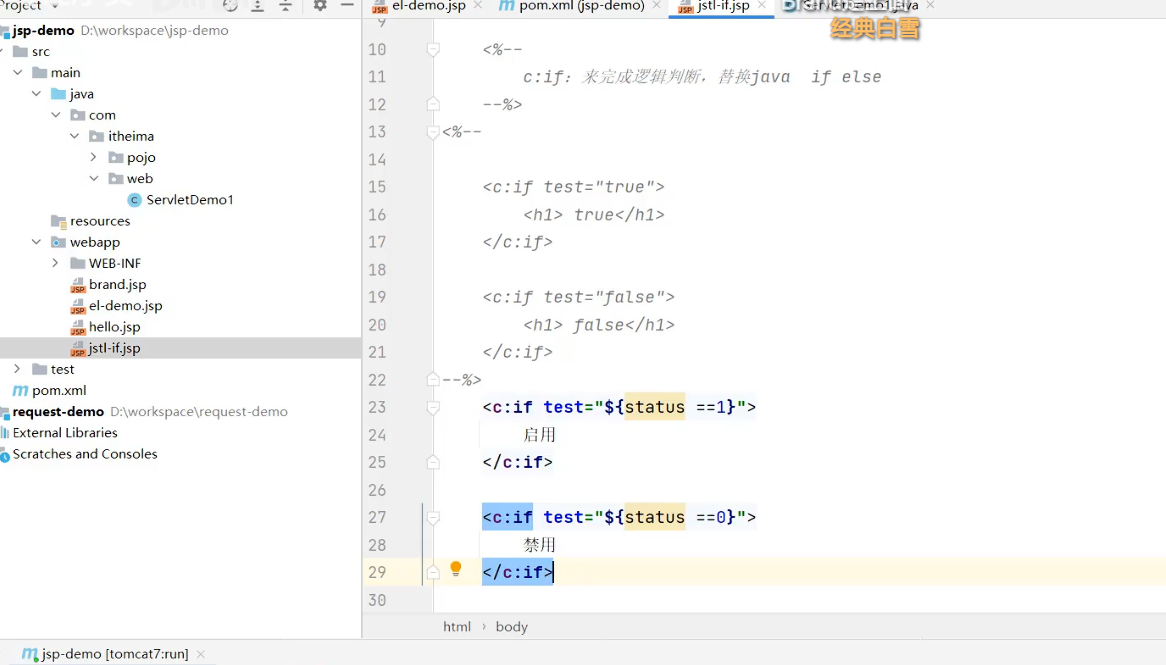Select the jsp-demo project root
Viewport: 1166px width, 665px height.
43,30
